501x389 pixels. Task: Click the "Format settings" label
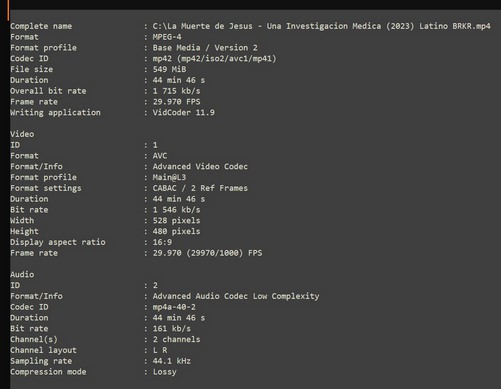46,188
